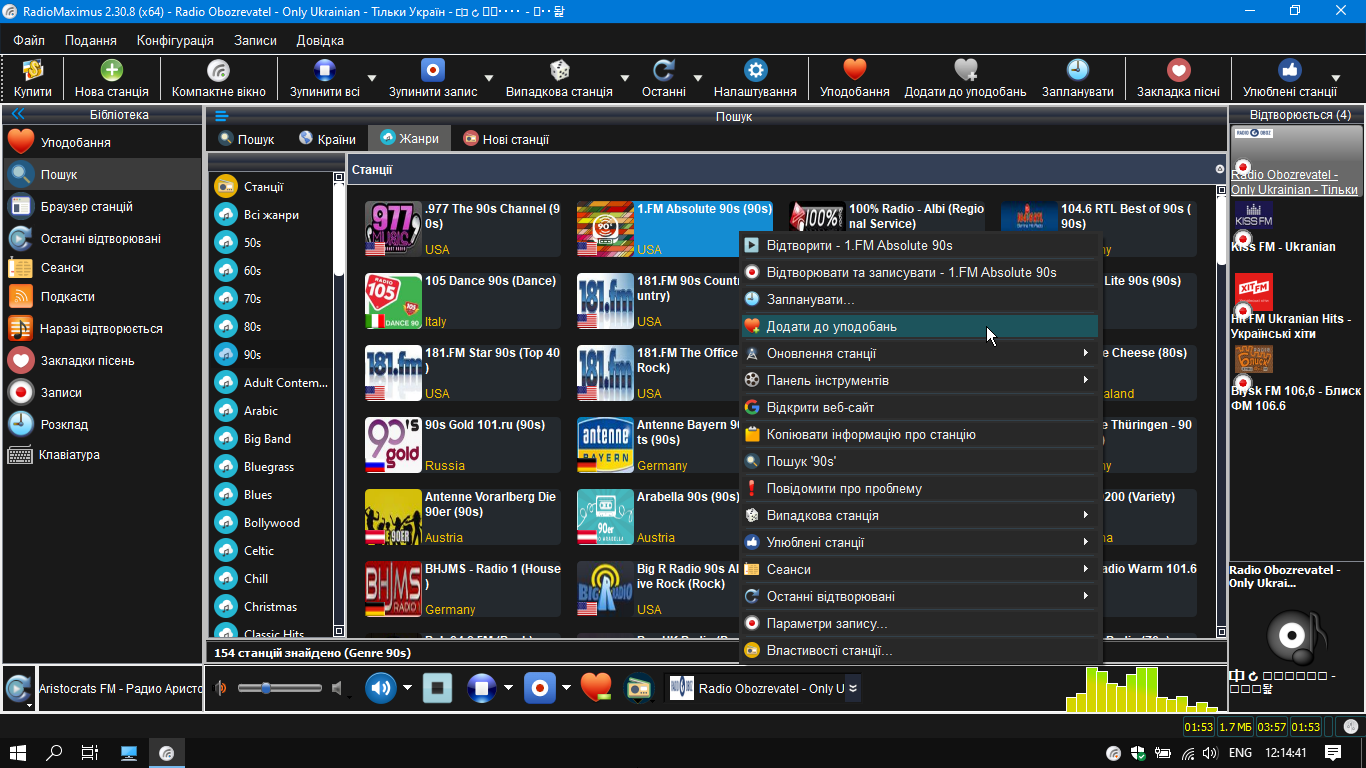Select Додати до уподобань in context menu

[919, 326]
